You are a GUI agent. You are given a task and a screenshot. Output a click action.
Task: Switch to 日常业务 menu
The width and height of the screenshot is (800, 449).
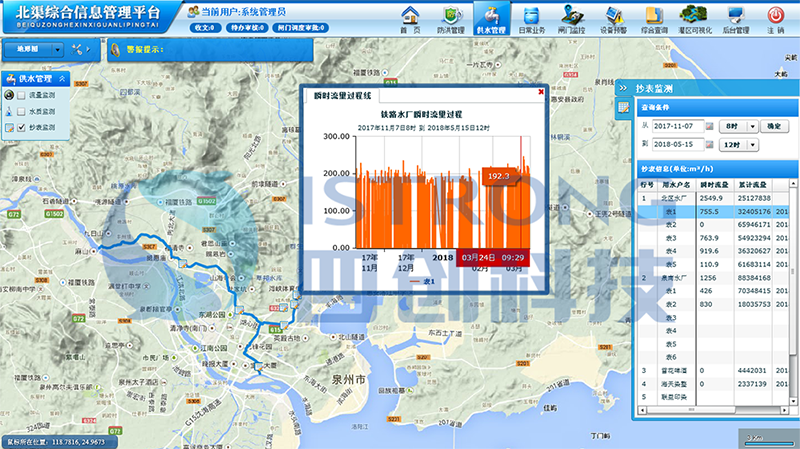pyautogui.click(x=532, y=19)
